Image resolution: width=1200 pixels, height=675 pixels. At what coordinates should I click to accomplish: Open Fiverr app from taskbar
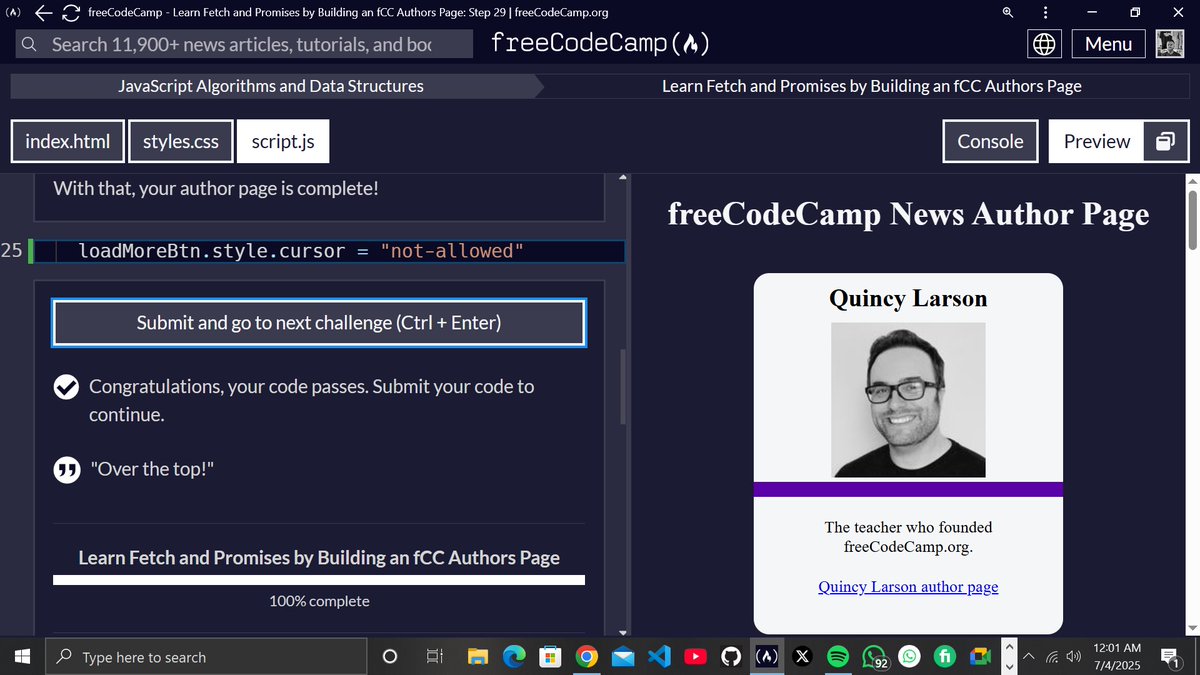(946, 657)
